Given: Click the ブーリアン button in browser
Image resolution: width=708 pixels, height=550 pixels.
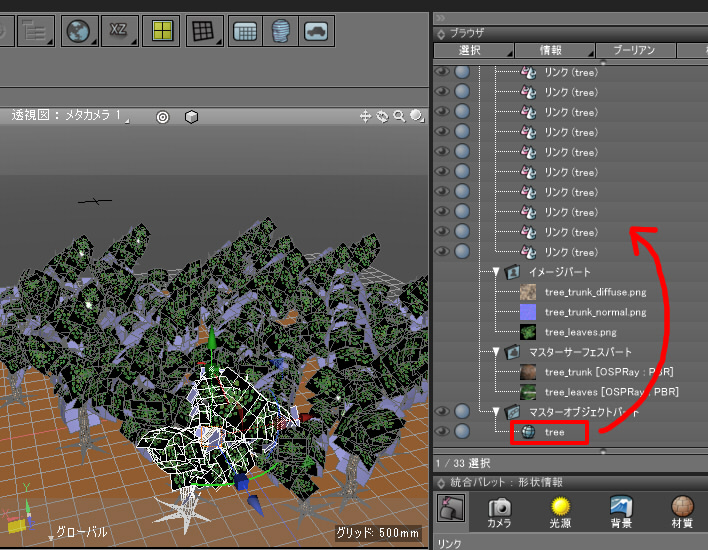Looking at the screenshot, I should (x=633, y=51).
